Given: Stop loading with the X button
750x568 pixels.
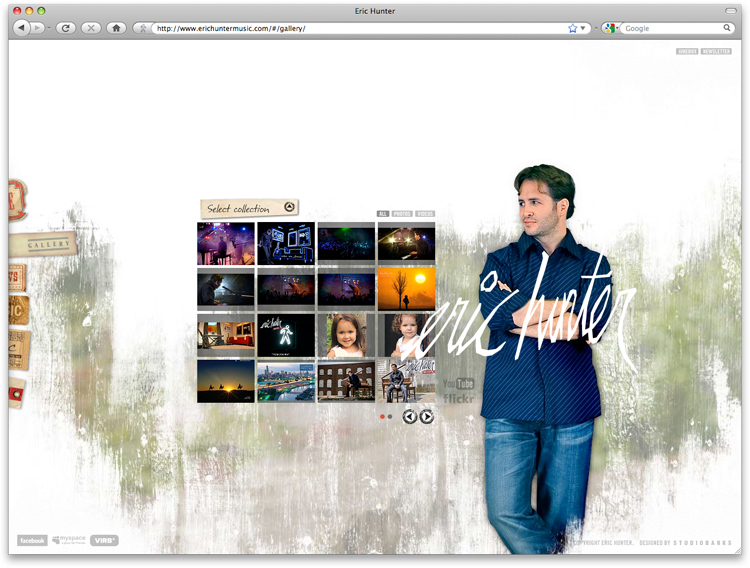Looking at the screenshot, I should 91,28.
